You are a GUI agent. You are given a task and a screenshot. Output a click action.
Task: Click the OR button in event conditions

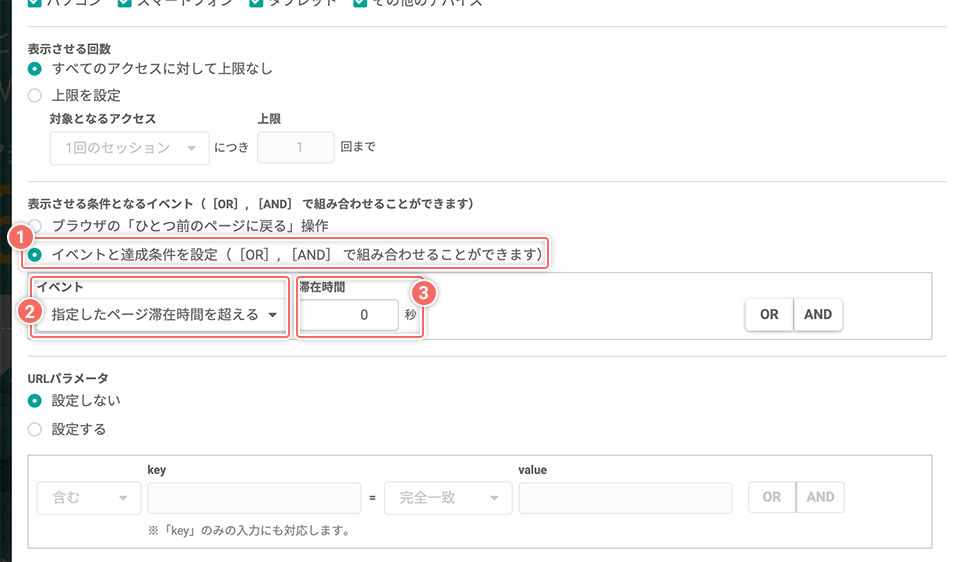[769, 315]
